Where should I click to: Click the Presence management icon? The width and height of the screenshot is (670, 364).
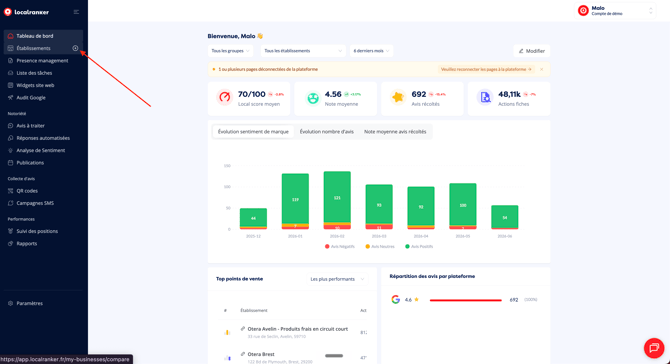point(11,61)
